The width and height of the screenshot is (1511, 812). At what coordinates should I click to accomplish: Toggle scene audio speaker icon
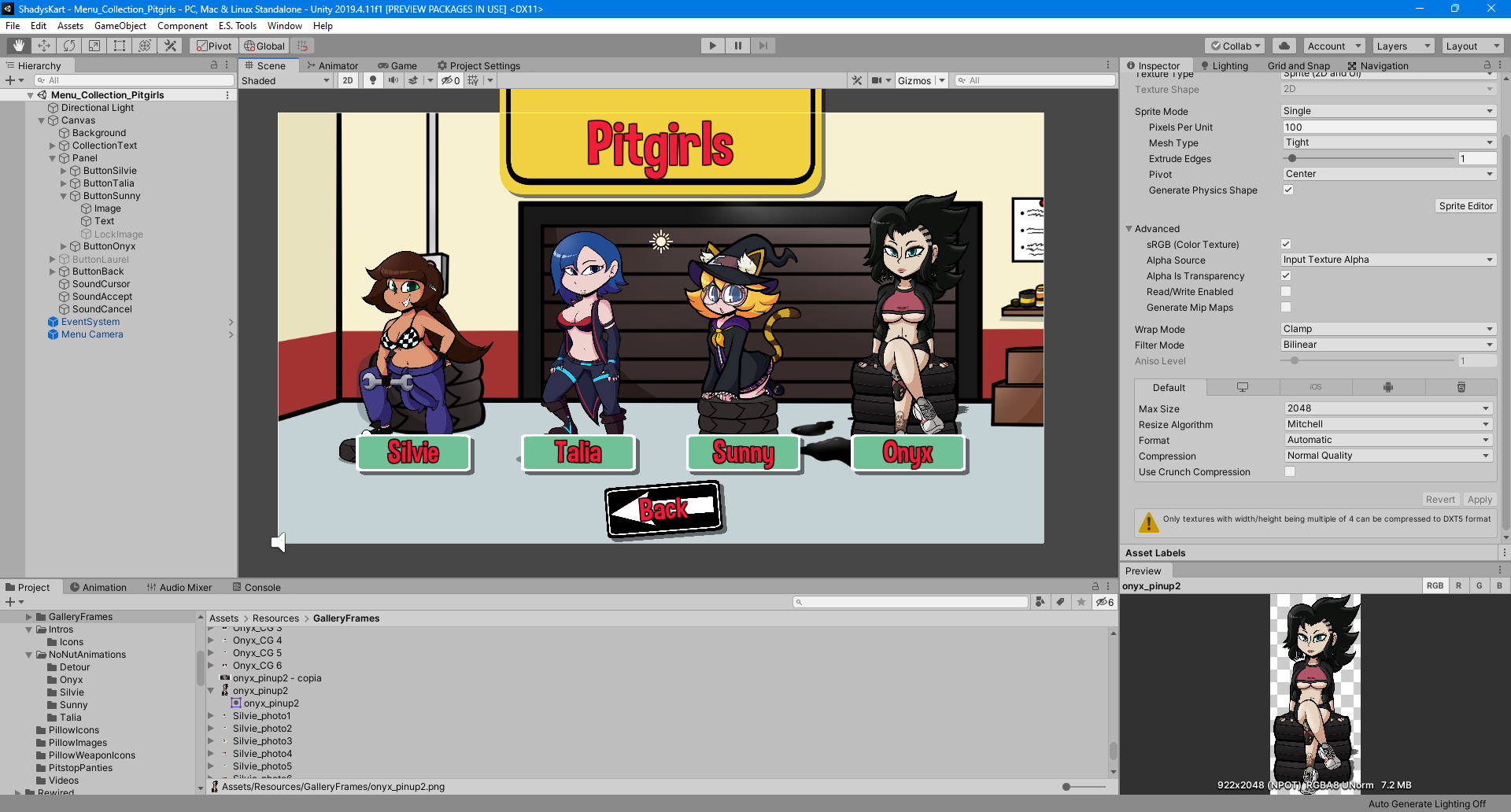point(393,80)
